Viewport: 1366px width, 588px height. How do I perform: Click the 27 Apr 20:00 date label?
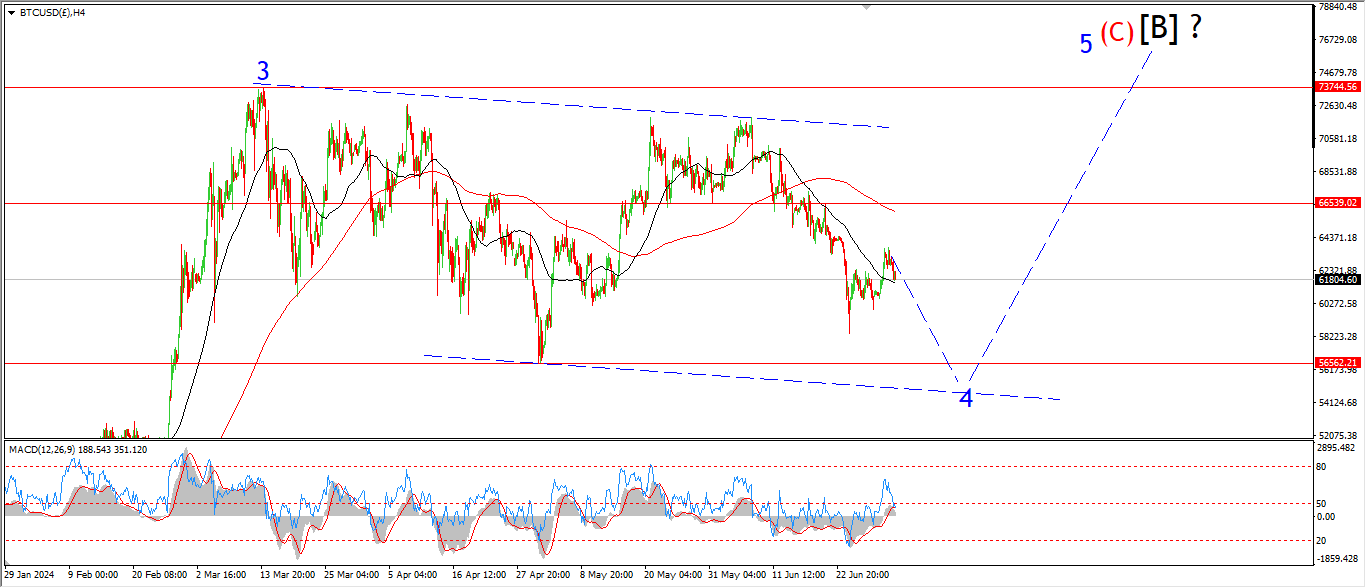coord(544,575)
